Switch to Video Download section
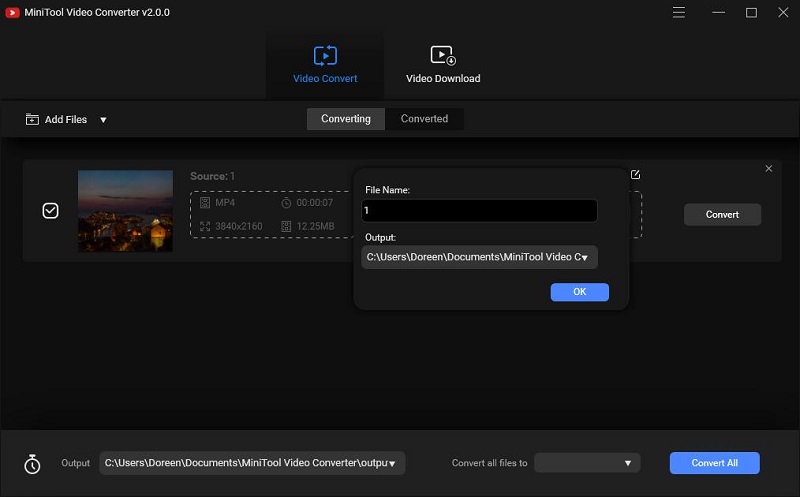Screen dimensions: 800x497 pos(443,65)
